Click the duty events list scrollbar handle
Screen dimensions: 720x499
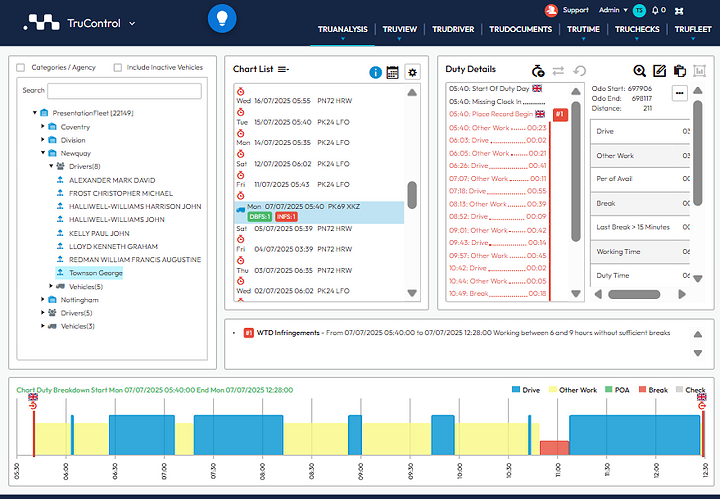tap(576, 172)
